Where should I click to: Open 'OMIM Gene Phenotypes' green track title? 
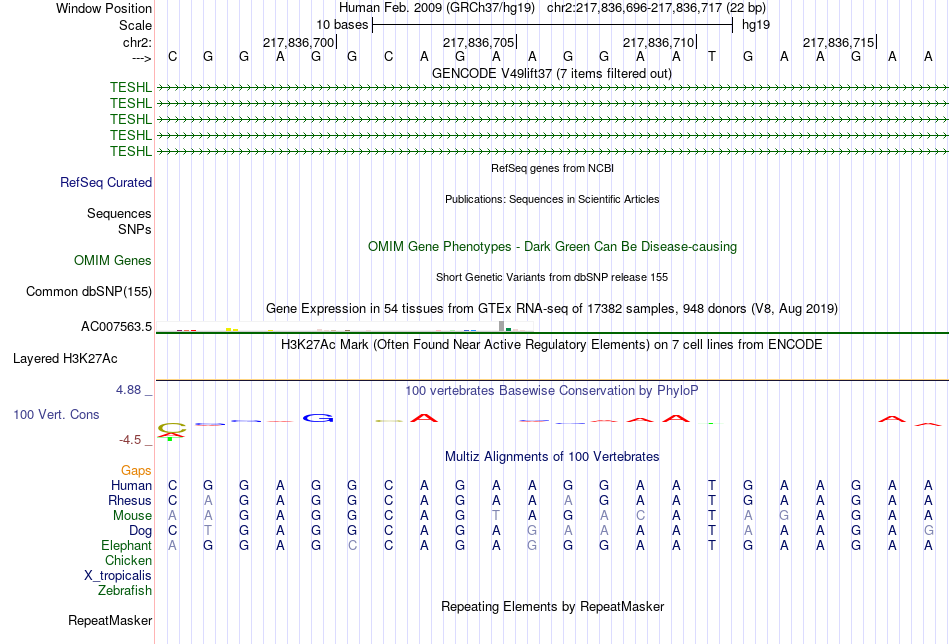pos(553,247)
